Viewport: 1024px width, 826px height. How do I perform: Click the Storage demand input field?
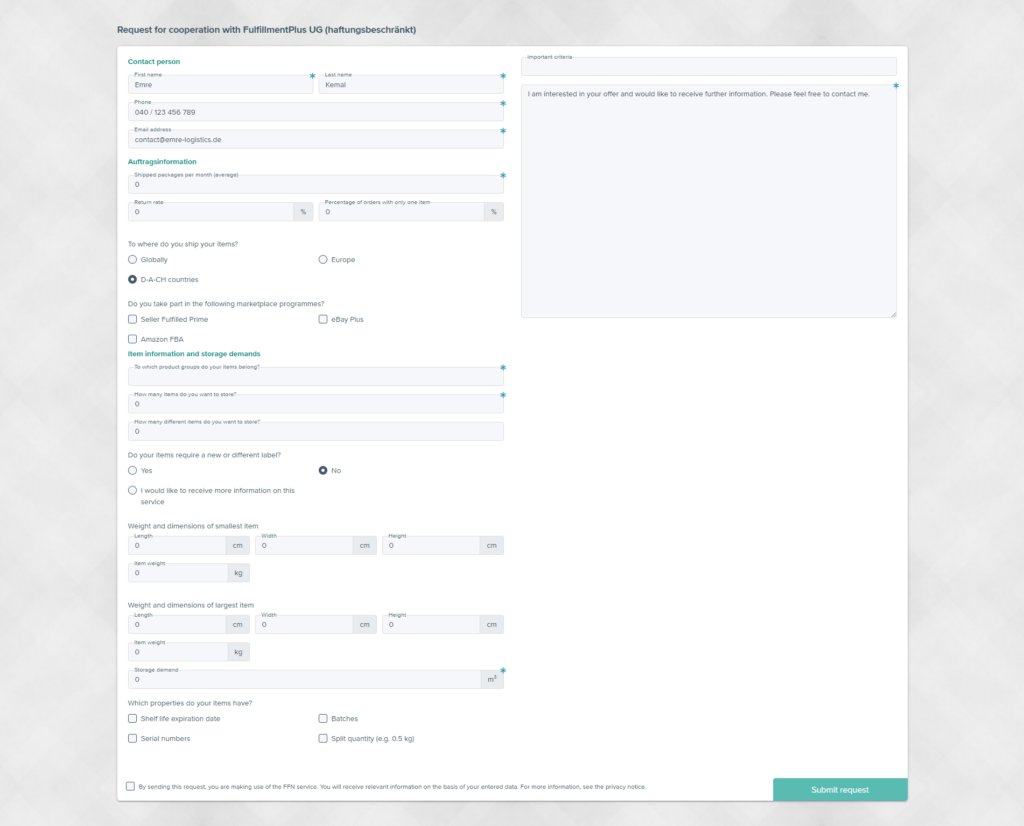300,678
